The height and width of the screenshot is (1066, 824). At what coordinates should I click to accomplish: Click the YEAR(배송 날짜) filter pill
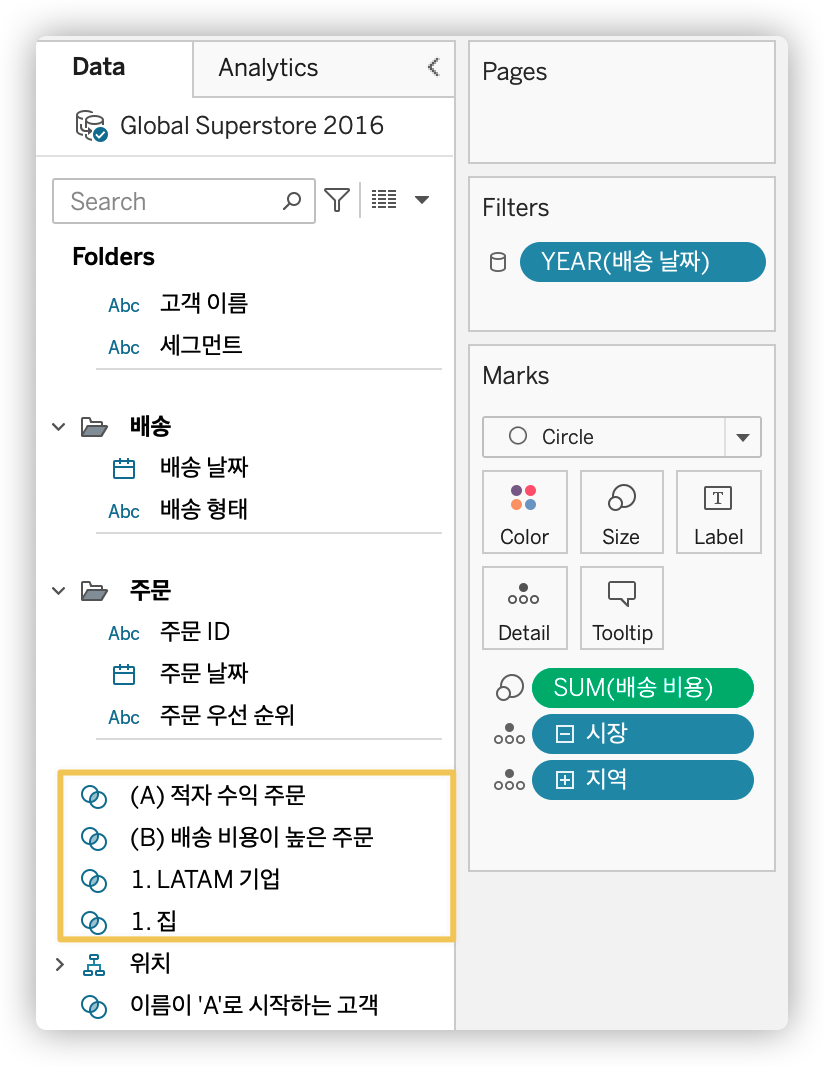click(642, 262)
